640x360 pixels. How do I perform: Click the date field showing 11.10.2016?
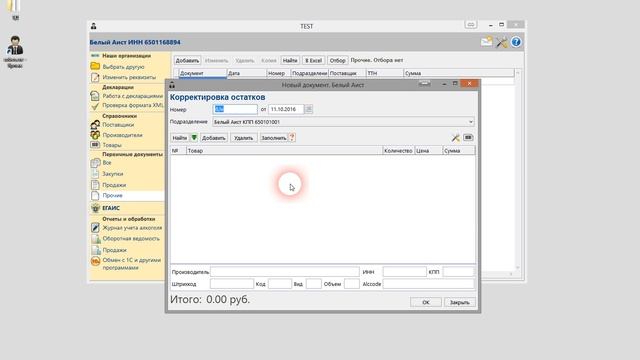tap(286, 109)
